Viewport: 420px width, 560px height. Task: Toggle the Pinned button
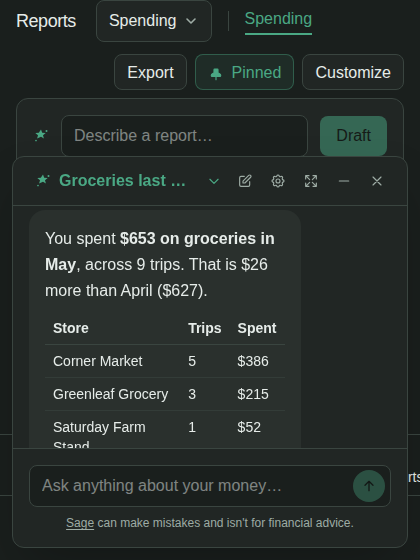[x=244, y=72]
